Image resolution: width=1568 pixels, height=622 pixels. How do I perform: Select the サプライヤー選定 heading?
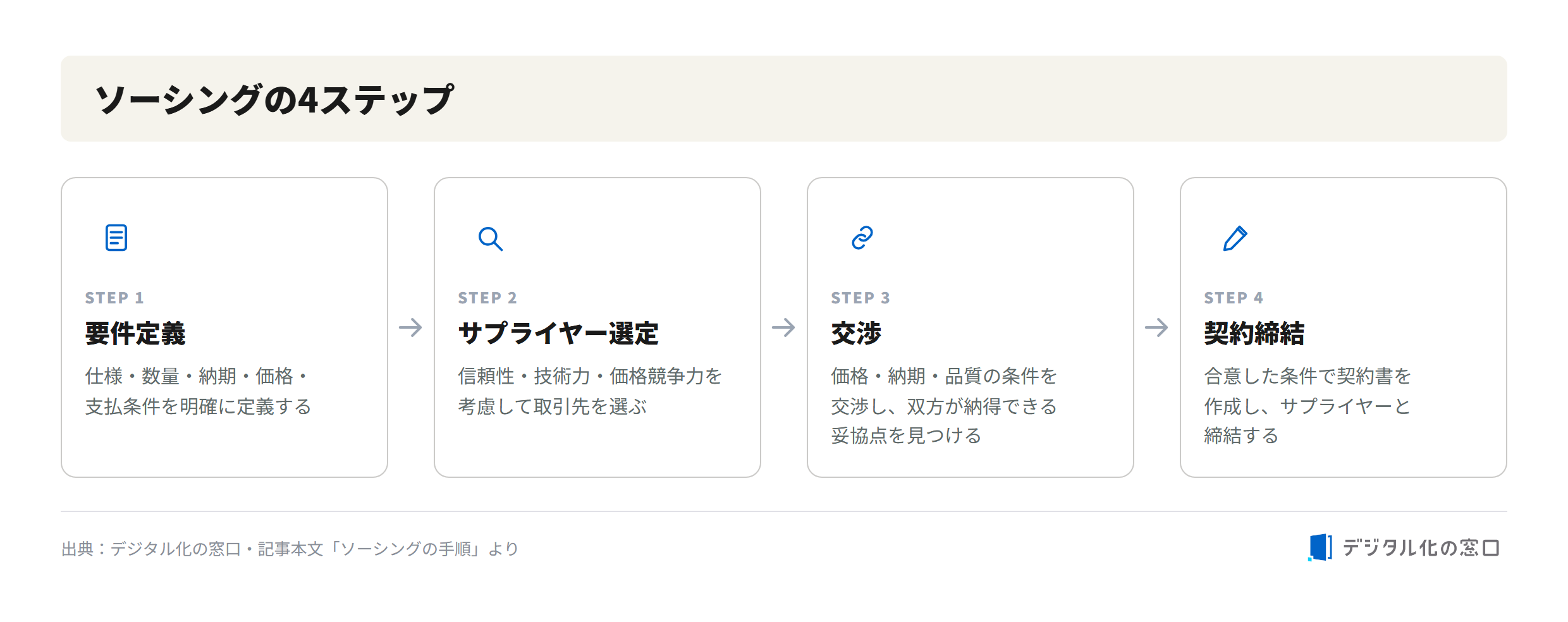558,333
